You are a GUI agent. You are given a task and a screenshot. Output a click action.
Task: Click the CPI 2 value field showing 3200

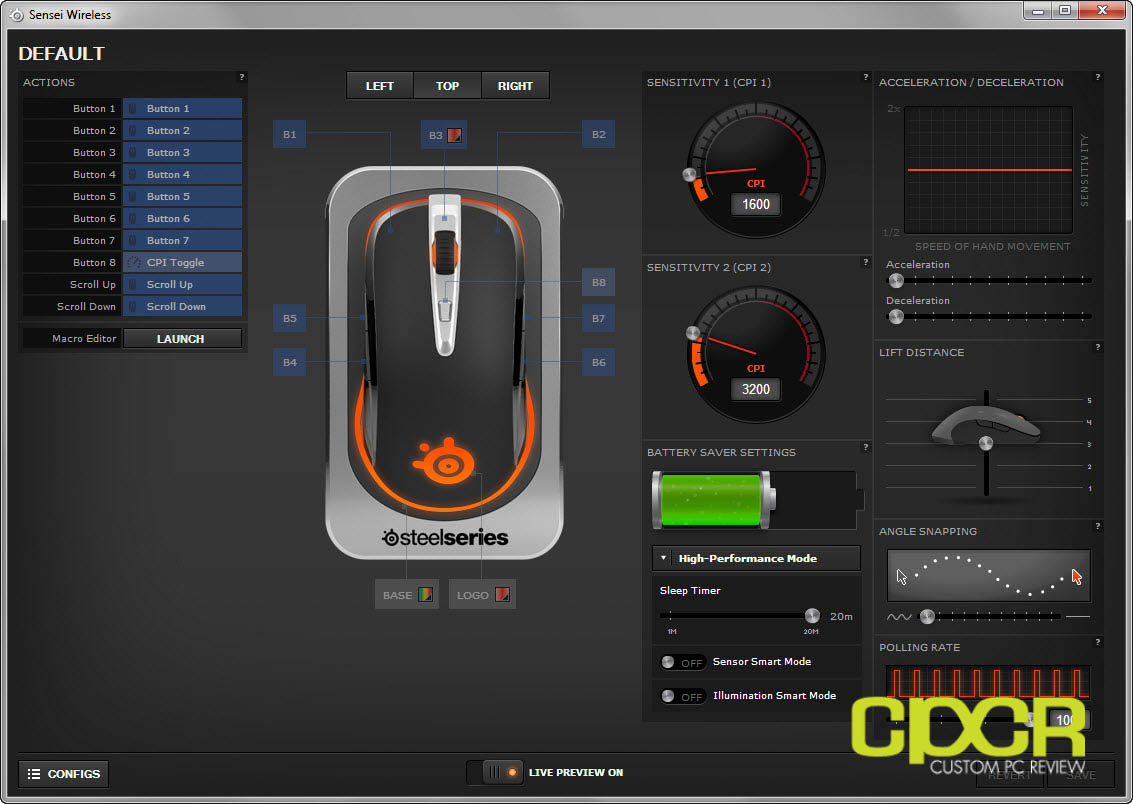click(756, 389)
